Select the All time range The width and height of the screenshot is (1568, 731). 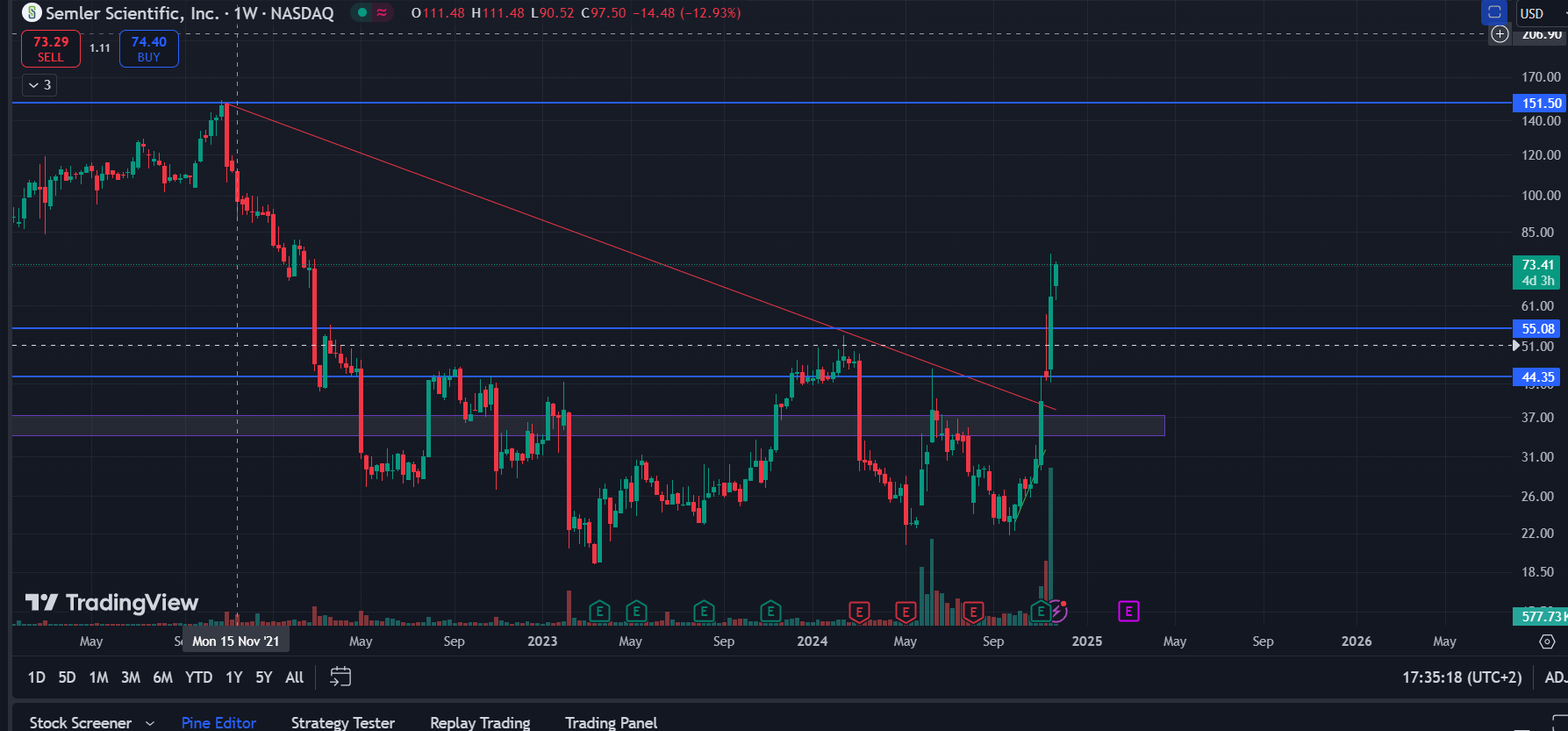coord(295,677)
